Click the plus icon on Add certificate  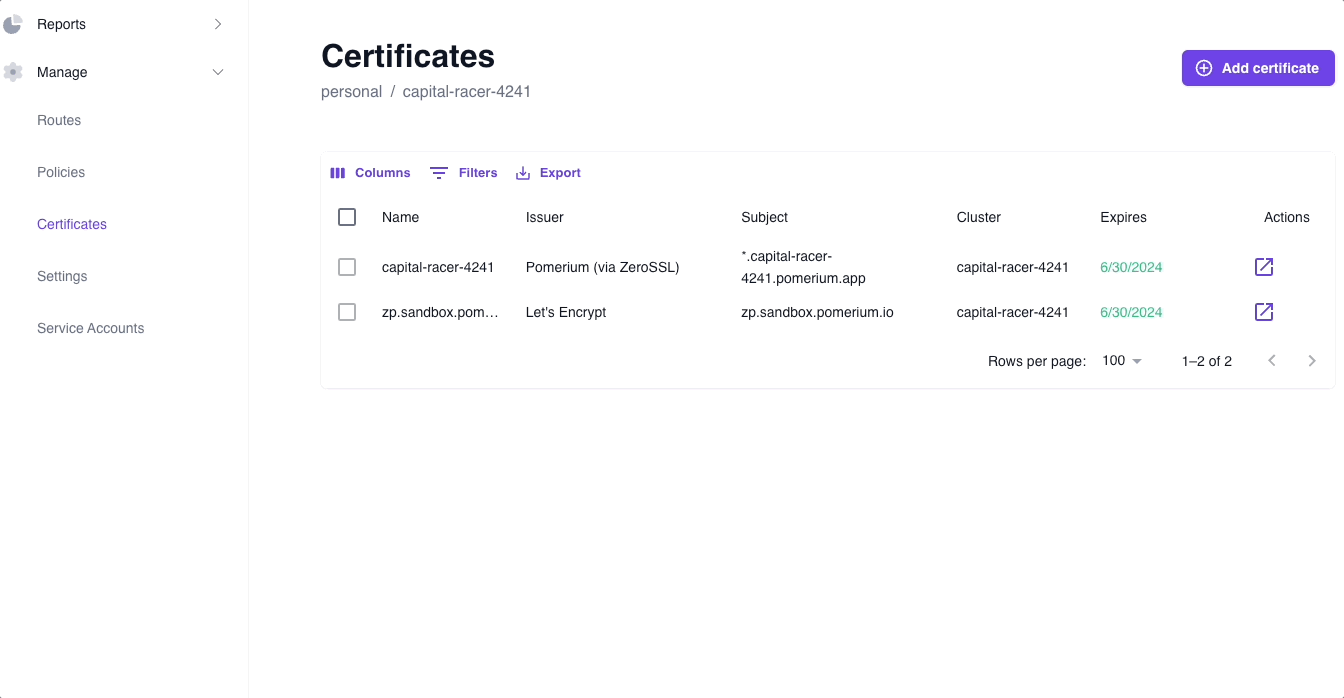click(1203, 68)
